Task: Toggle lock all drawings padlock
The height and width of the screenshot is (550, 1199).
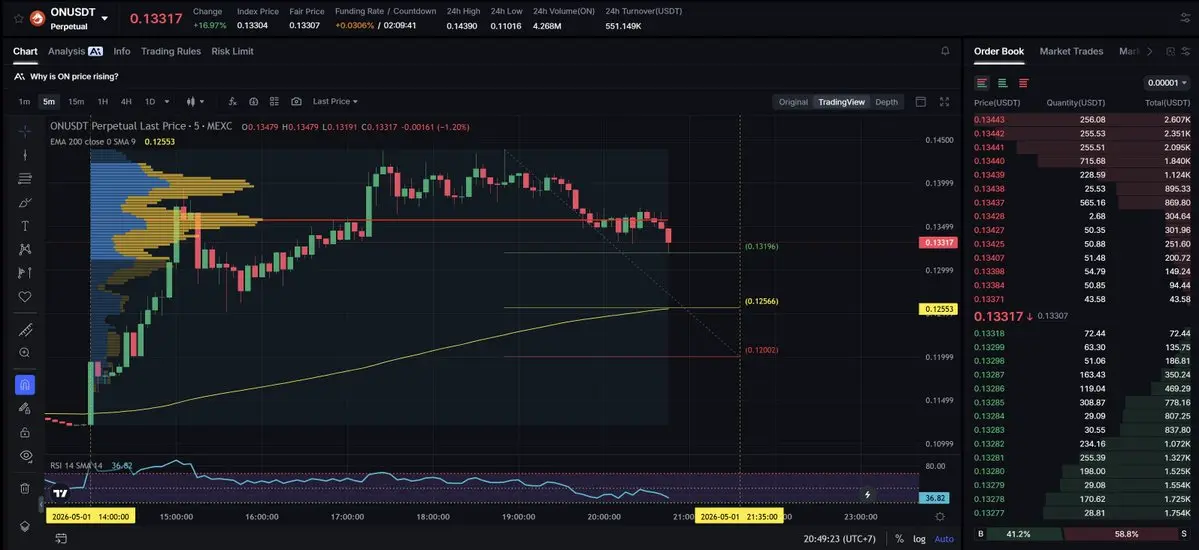Action: pos(24,432)
